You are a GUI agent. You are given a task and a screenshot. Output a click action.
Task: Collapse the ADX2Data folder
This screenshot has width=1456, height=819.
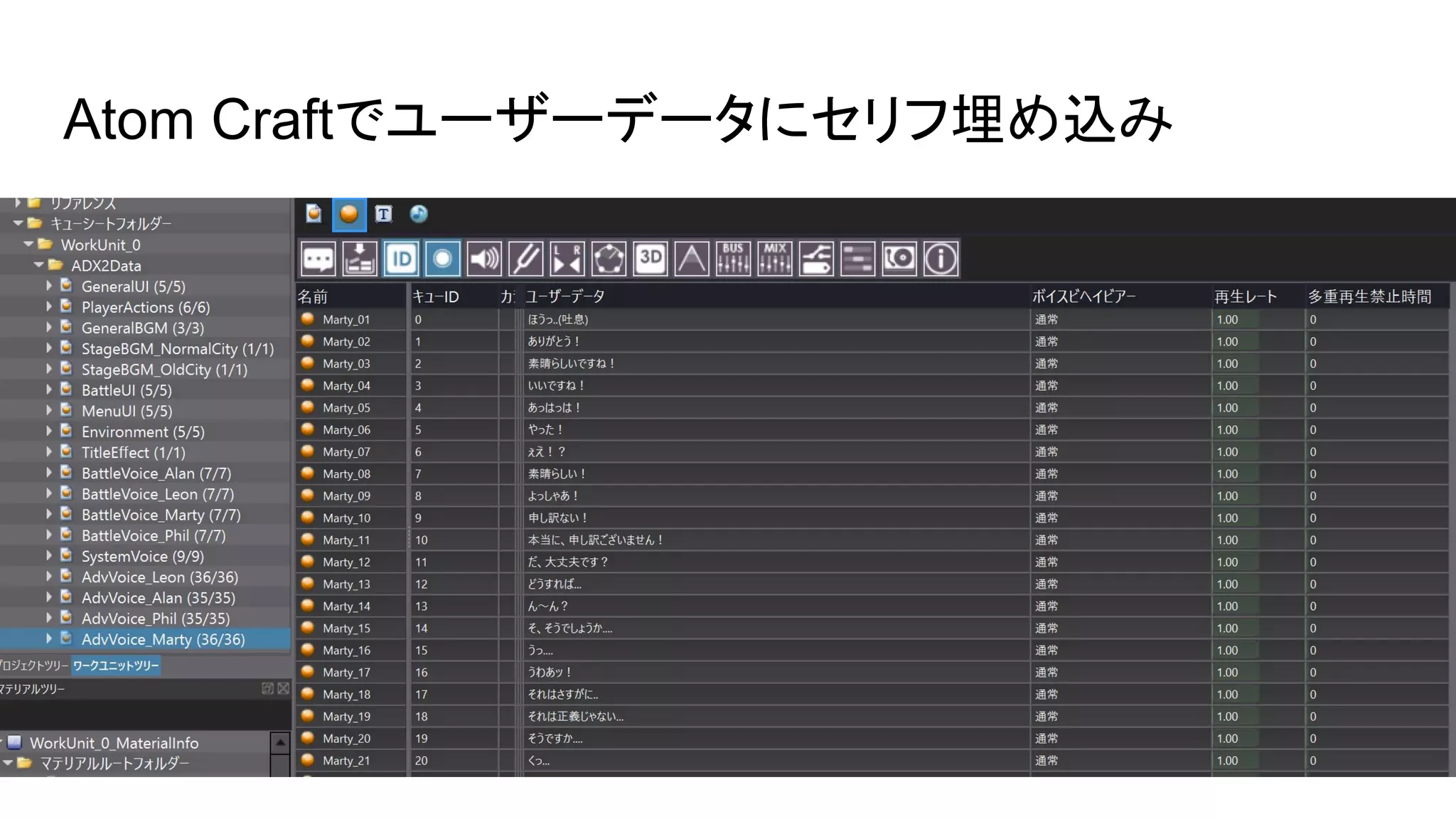coord(39,265)
